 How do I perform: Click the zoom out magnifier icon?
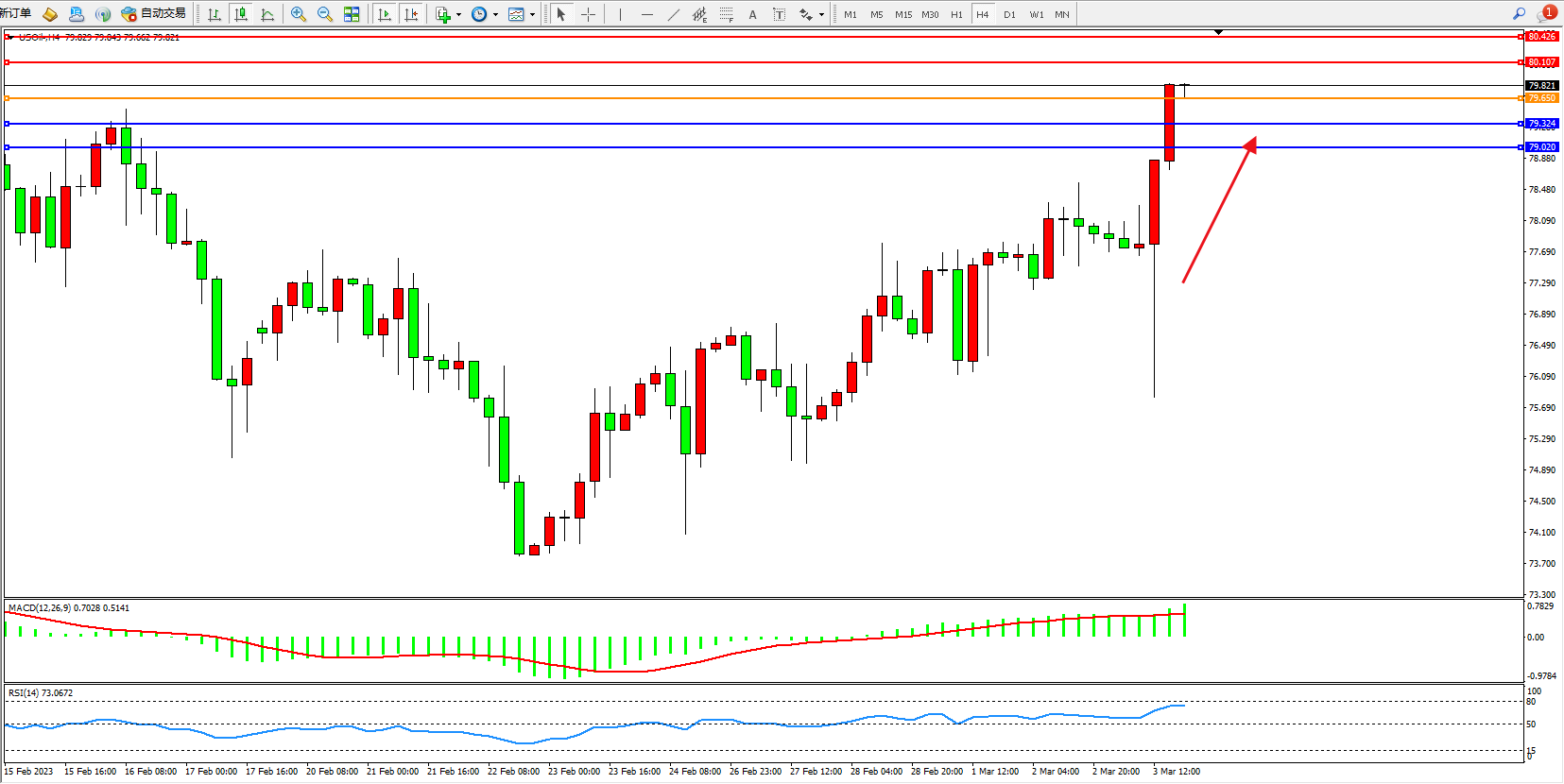click(325, 14)
